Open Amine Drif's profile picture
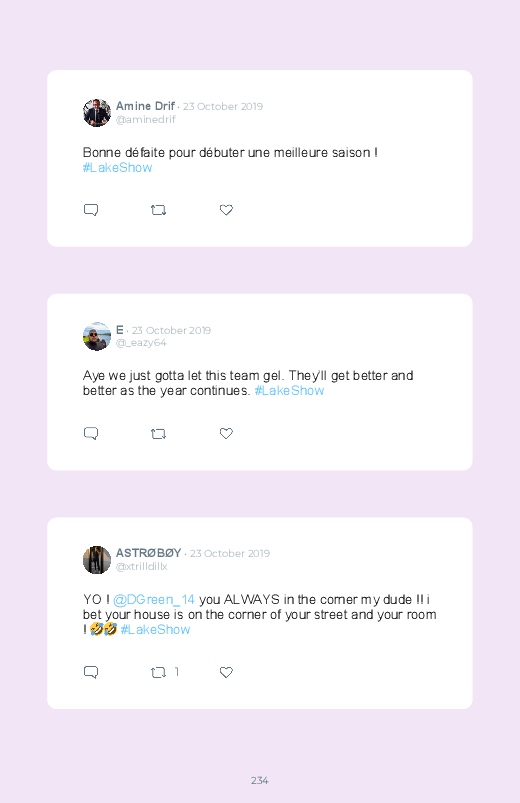 (97, 113)
